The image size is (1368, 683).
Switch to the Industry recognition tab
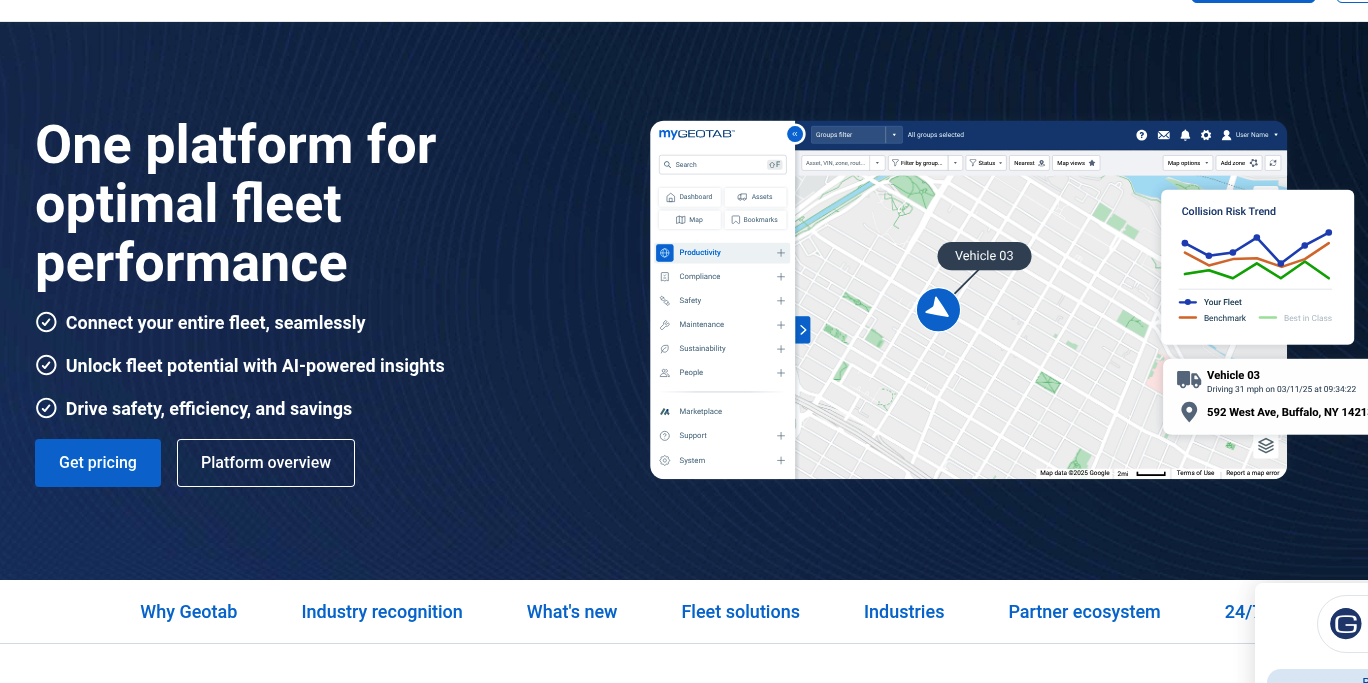coord(382,612)
